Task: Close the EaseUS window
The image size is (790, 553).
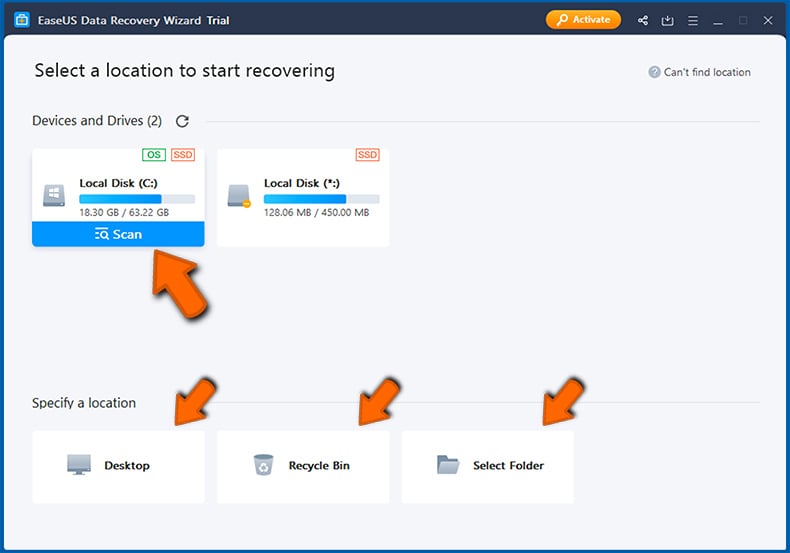Action: (x=768, y=21)
